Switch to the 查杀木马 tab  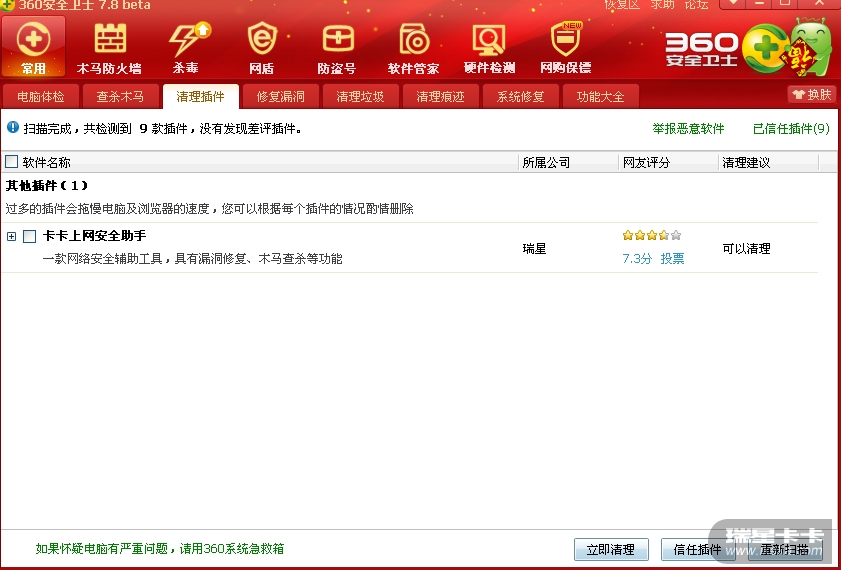tap(120, 97)
